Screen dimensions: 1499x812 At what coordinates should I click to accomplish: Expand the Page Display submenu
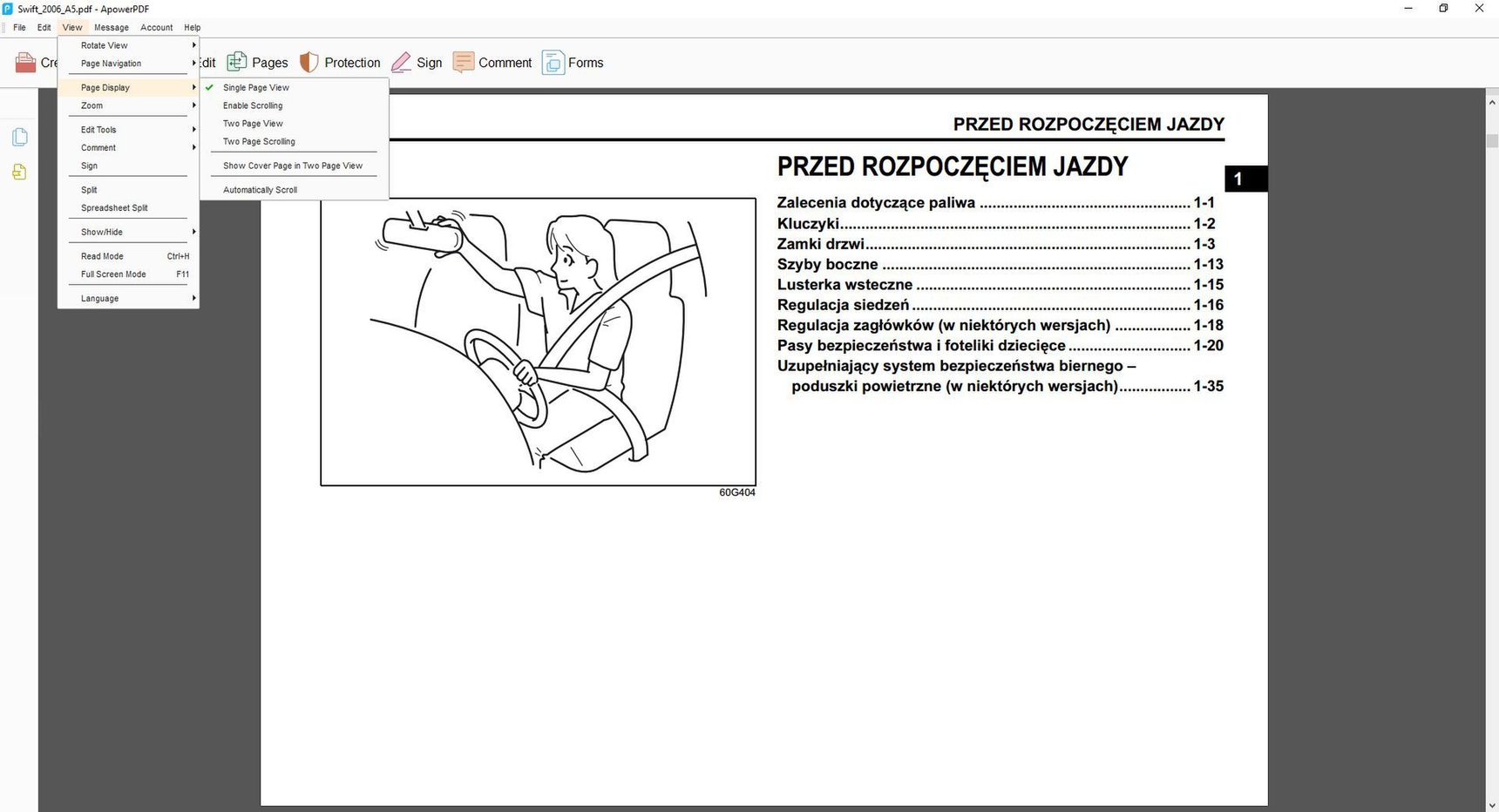128,87
